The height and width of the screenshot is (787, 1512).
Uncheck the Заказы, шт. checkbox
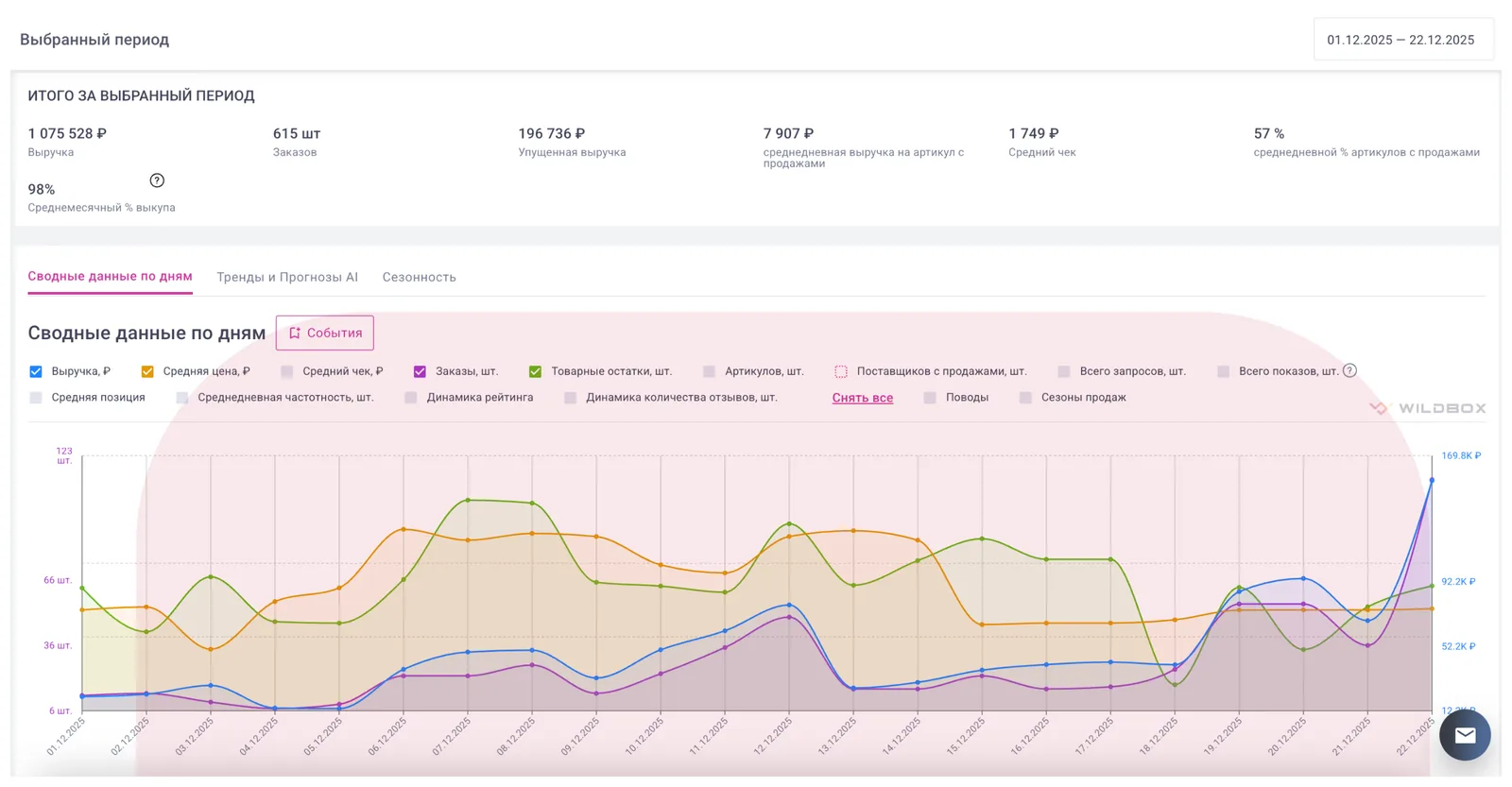pyautogui.click(x=420, y=371)
